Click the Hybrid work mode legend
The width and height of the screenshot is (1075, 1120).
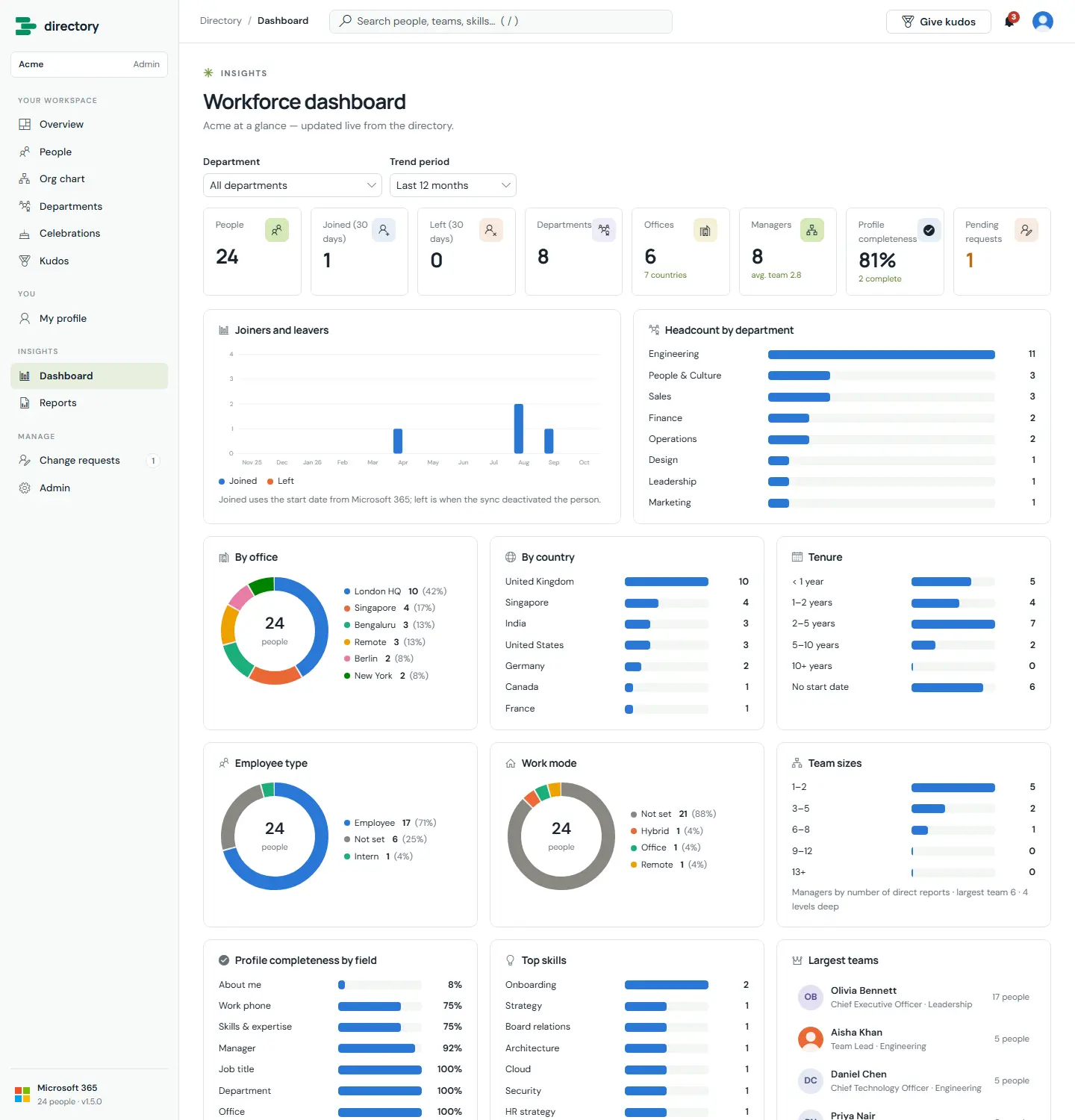click(667, 831)
